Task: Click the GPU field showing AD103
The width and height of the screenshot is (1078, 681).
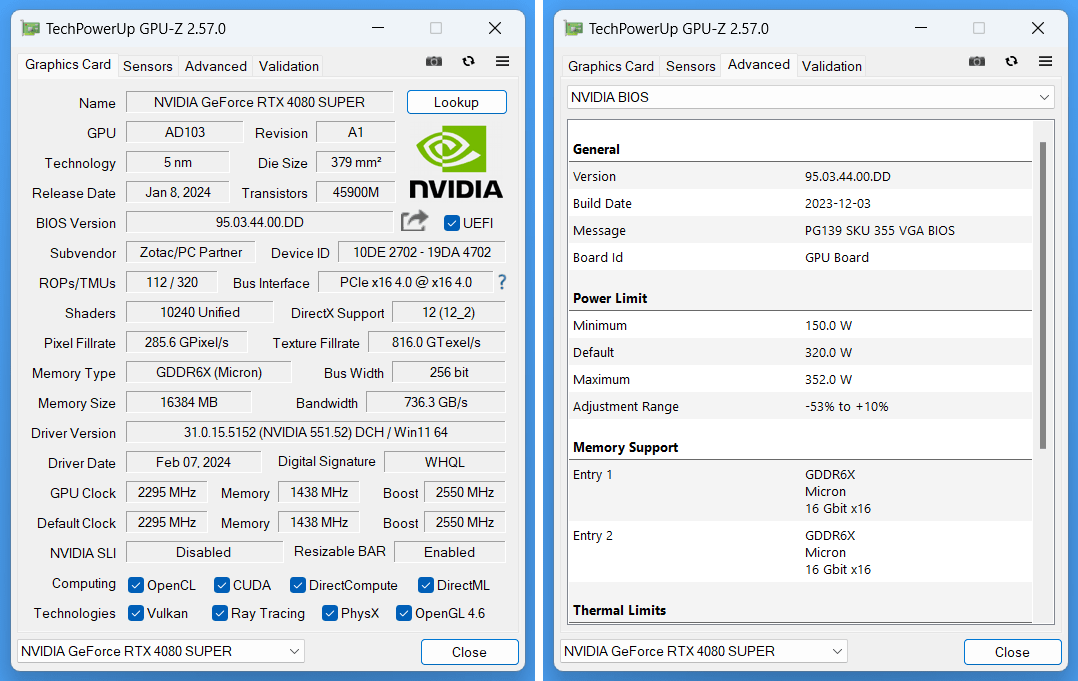Action: click(x=184, y=132)
